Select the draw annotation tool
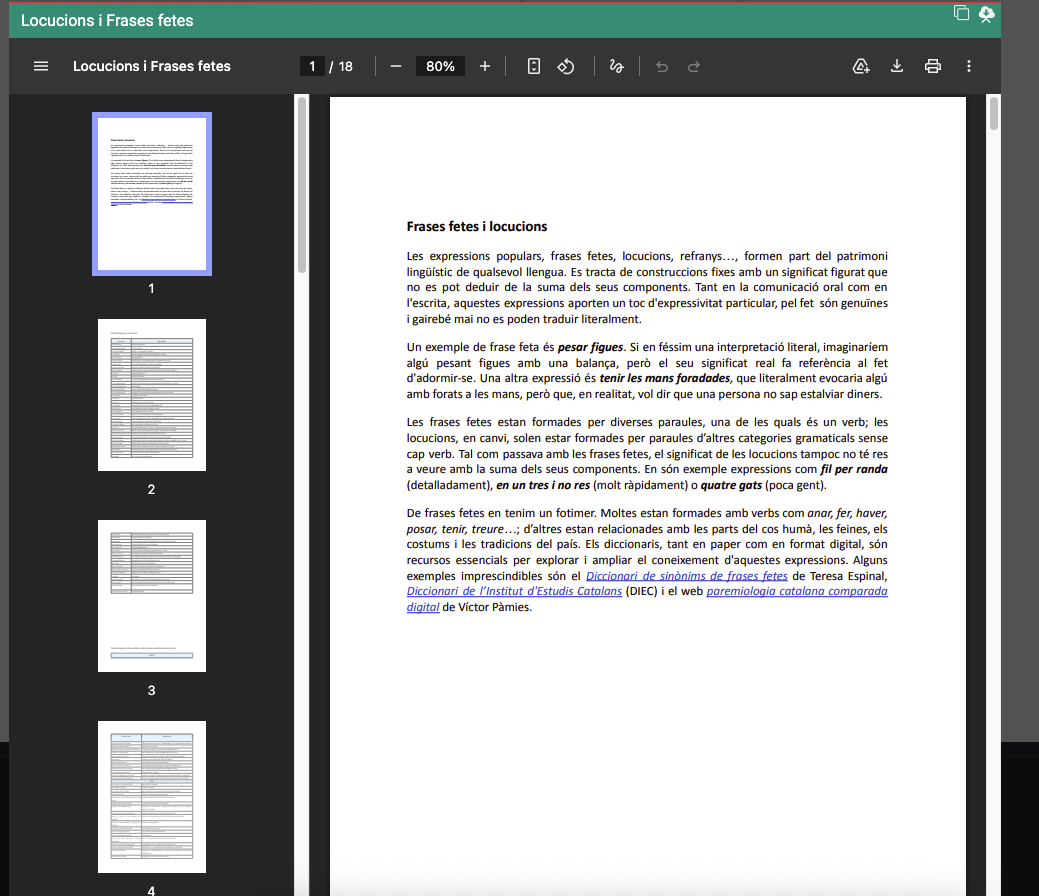Screen dimensions: 1039x896 [x=617, y=66]
